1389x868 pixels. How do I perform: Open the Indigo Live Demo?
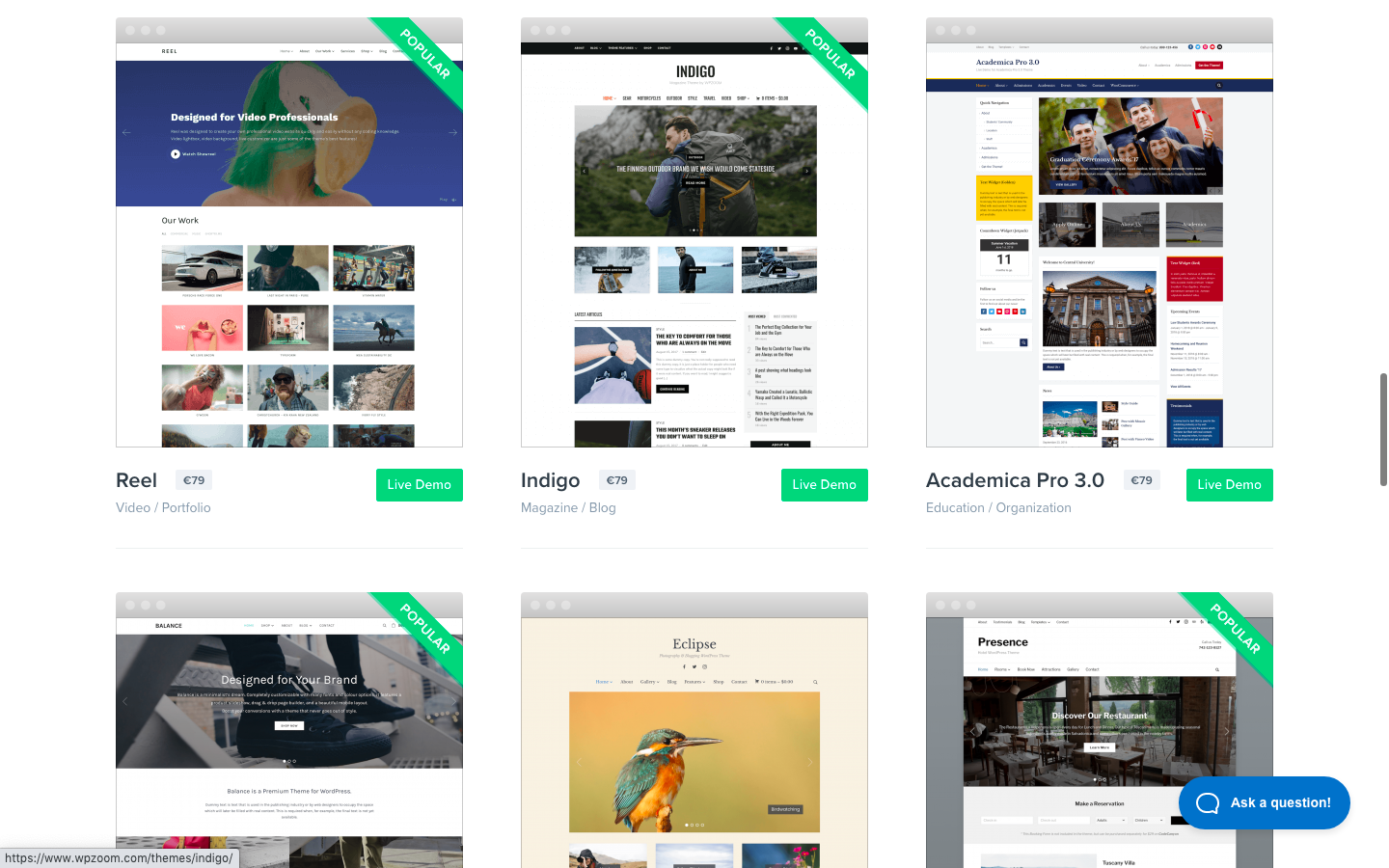(x=825, y=485)
